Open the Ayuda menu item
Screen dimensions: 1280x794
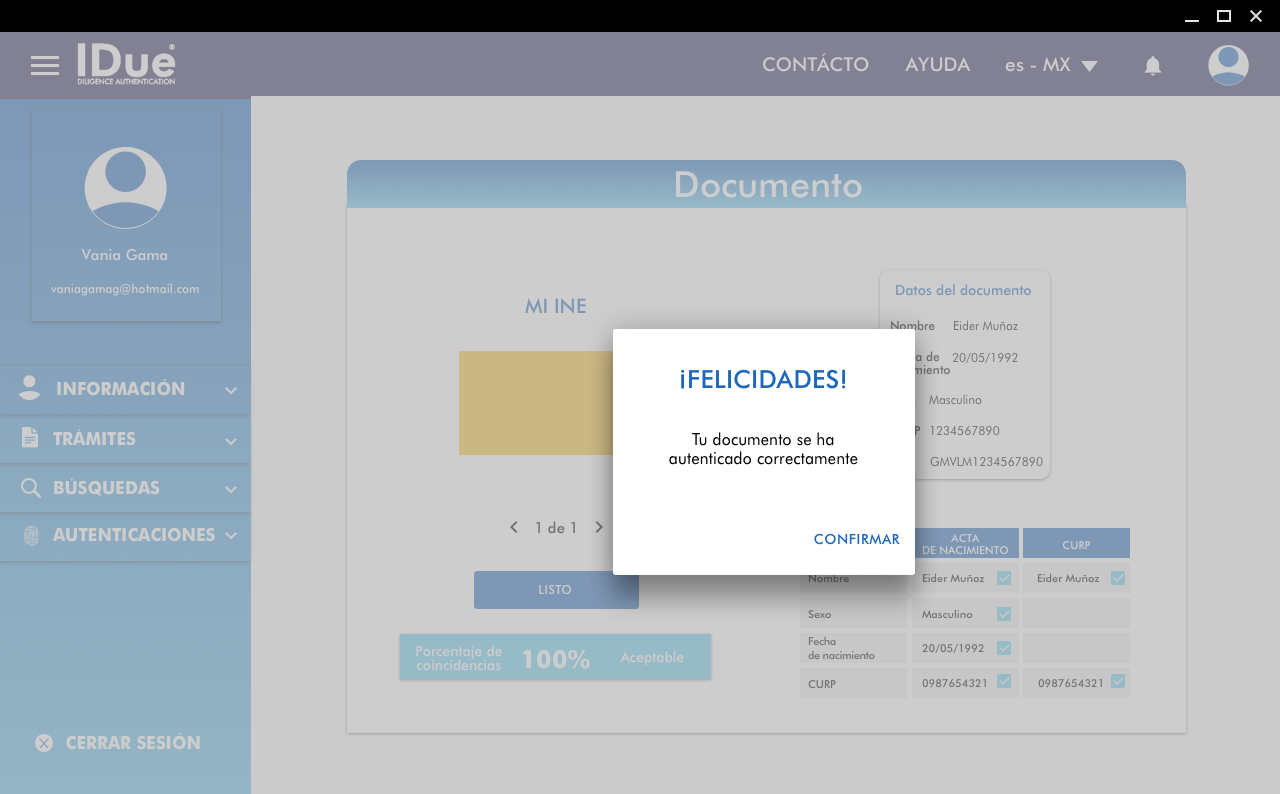(x=937, y=65)
